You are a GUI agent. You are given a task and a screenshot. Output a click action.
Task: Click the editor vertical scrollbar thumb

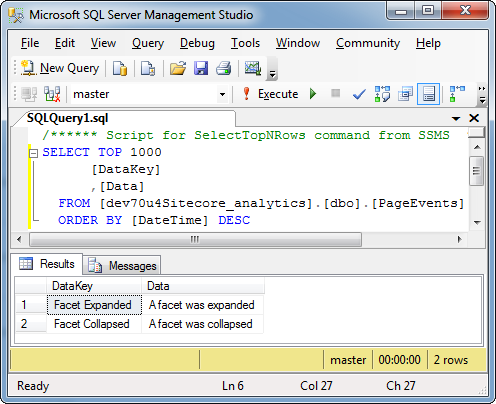477,171
